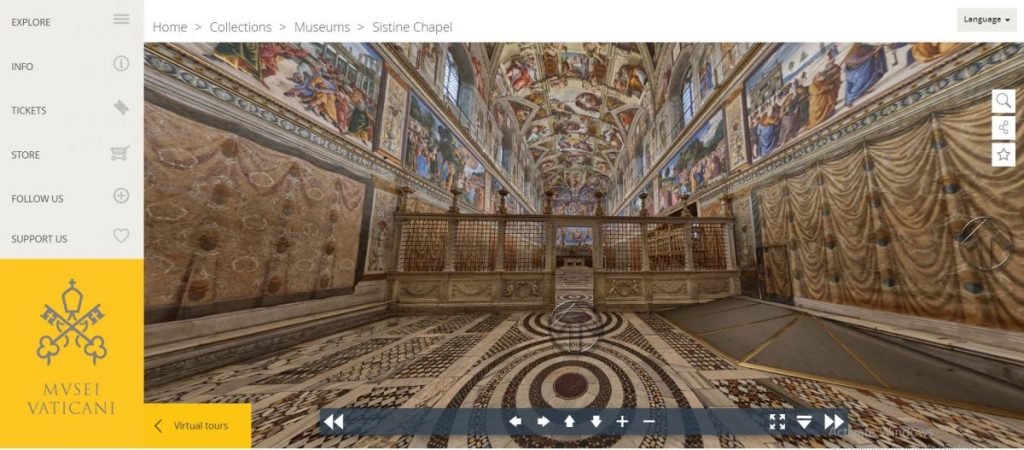1024x450 pixels.
Task: Skip to the next scene
Action: pyautogui.click(x=833, y=422)
